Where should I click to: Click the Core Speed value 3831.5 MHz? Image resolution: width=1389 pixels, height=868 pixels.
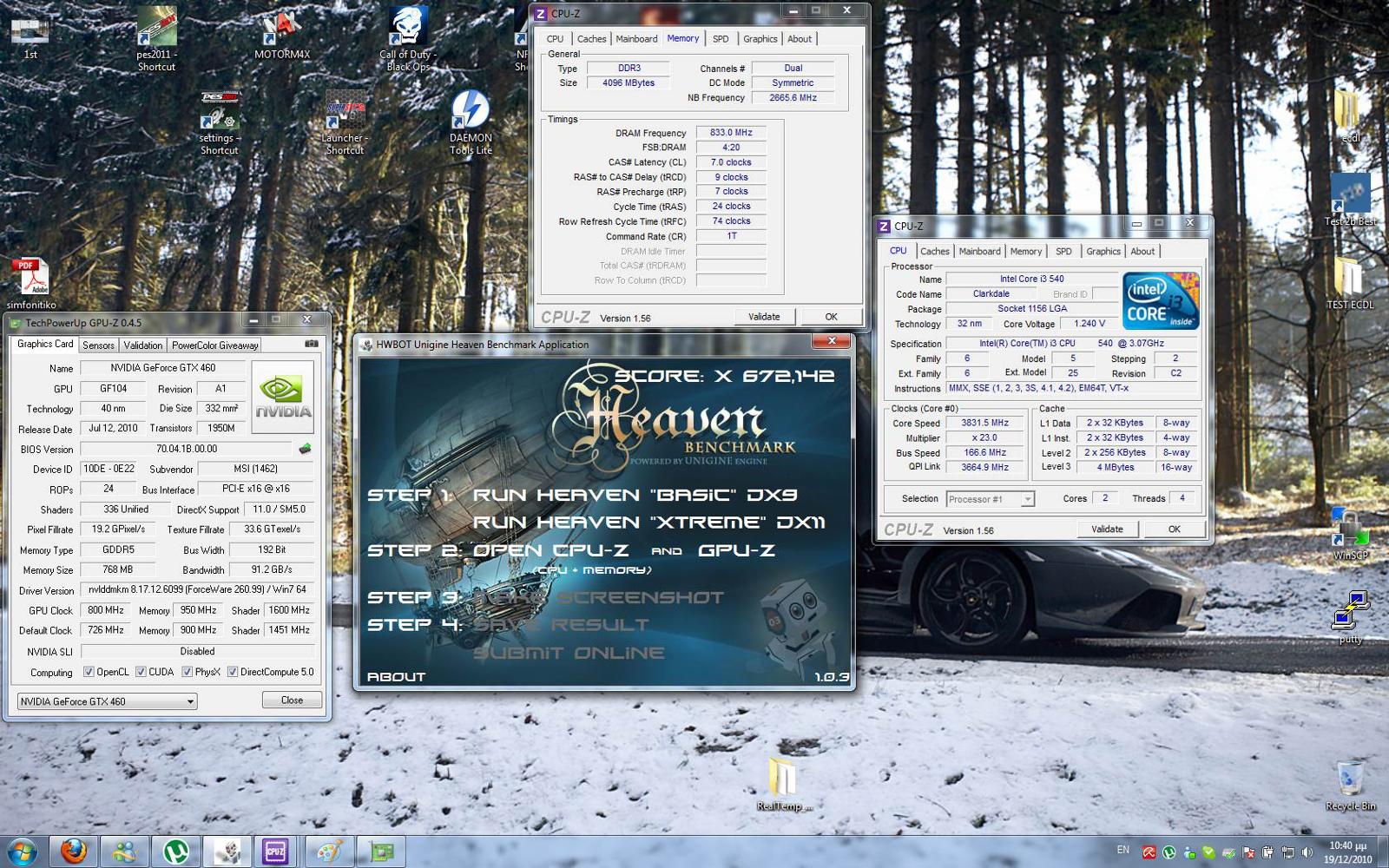click(x=984, y=423)
